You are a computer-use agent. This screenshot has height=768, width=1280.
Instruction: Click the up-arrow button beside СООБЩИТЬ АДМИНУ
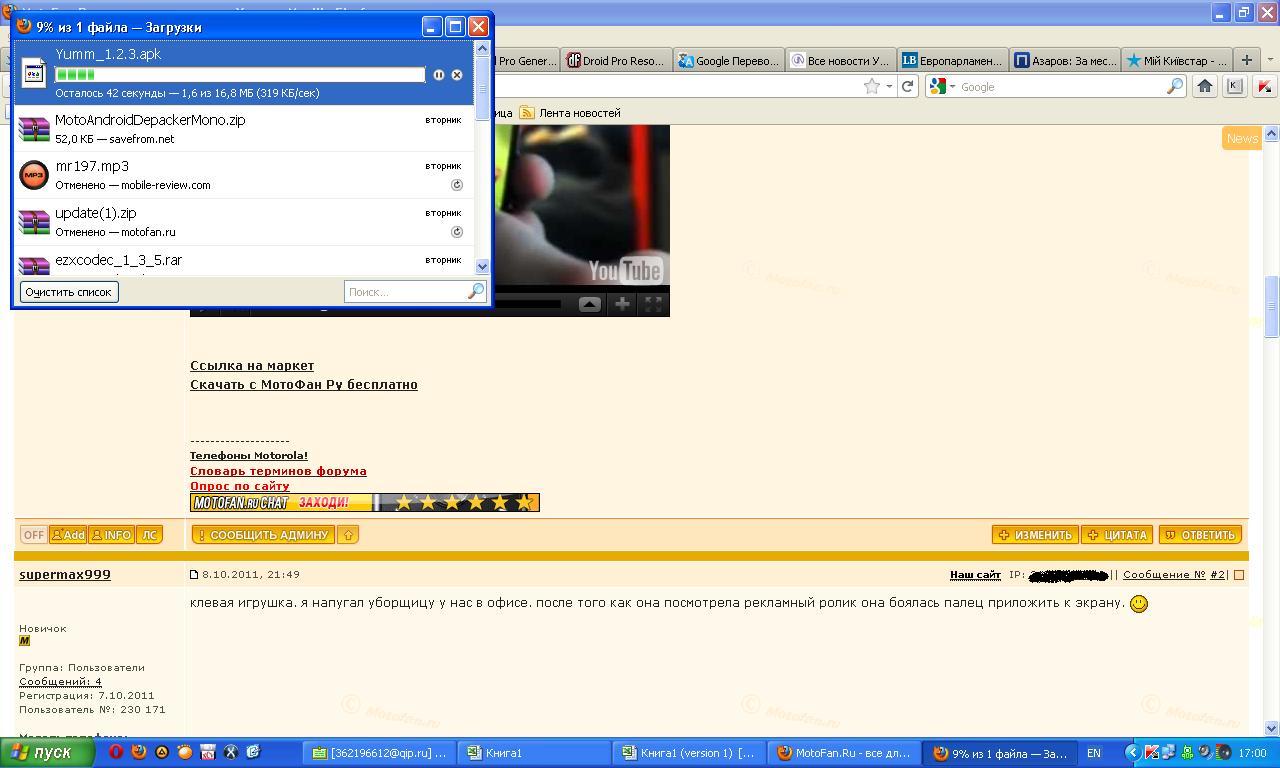(x=348, y=535)
